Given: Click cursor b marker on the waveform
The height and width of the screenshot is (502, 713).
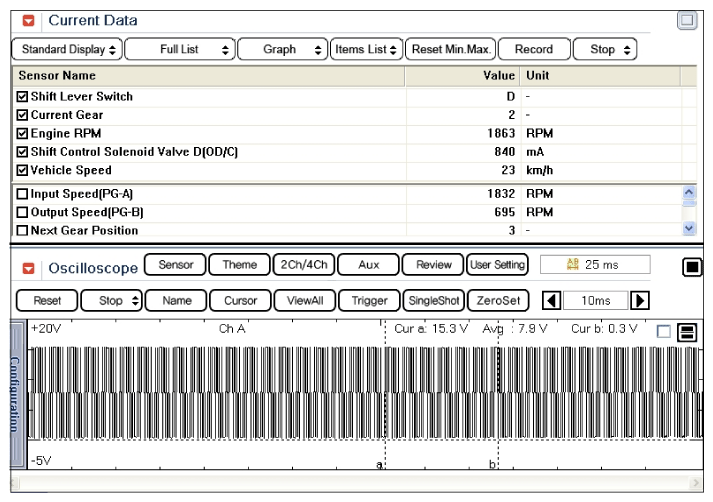Looking at the screenshot, I should tap(492, 464).
